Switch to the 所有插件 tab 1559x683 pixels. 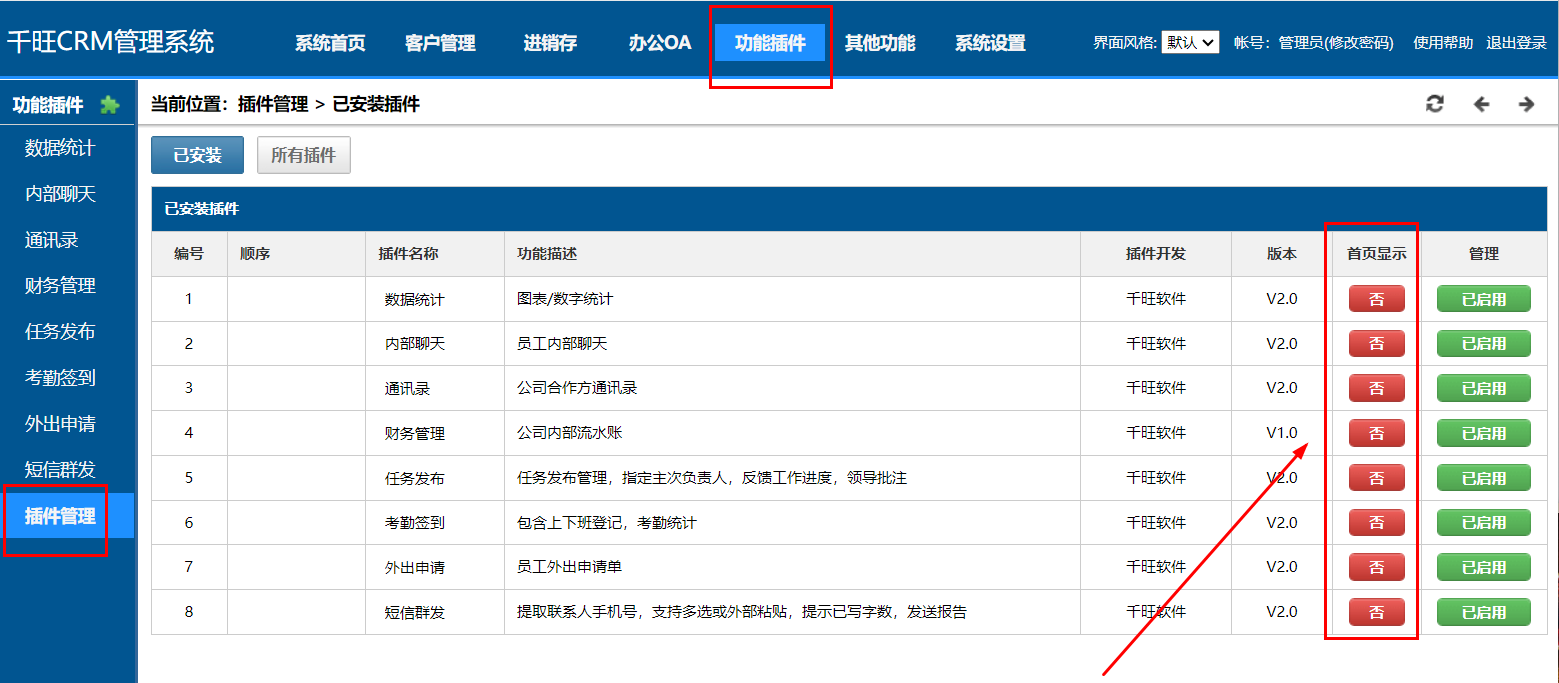[x=304, y=155]
